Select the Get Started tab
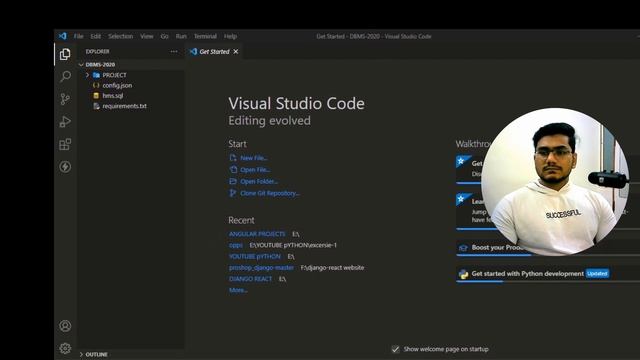 (214, 51)
